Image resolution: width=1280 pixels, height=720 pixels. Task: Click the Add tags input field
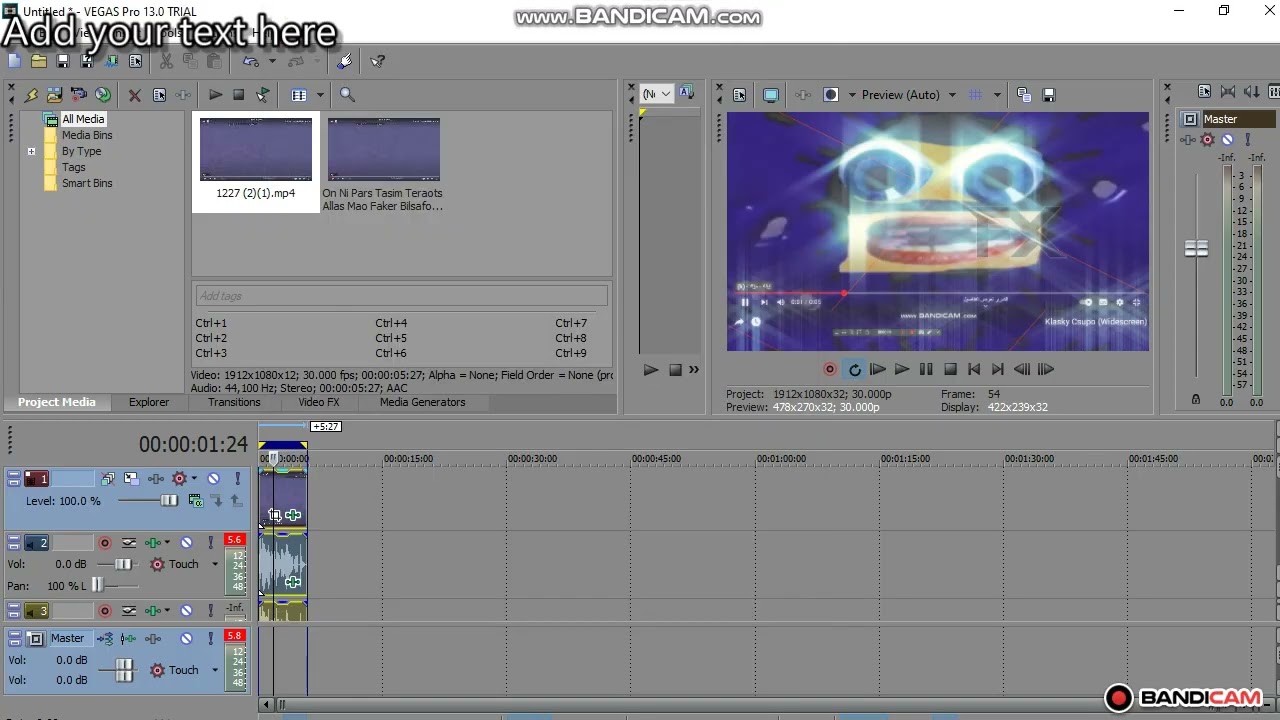pyautogui.click(x=400, y=296)
